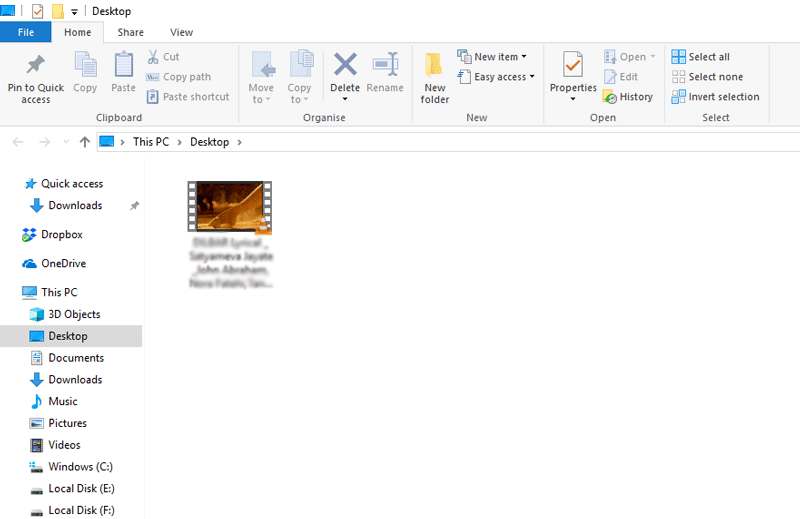800x519 pixels.
Task: Open OneDrive in navigation pane
Action: tap(54, 264)
